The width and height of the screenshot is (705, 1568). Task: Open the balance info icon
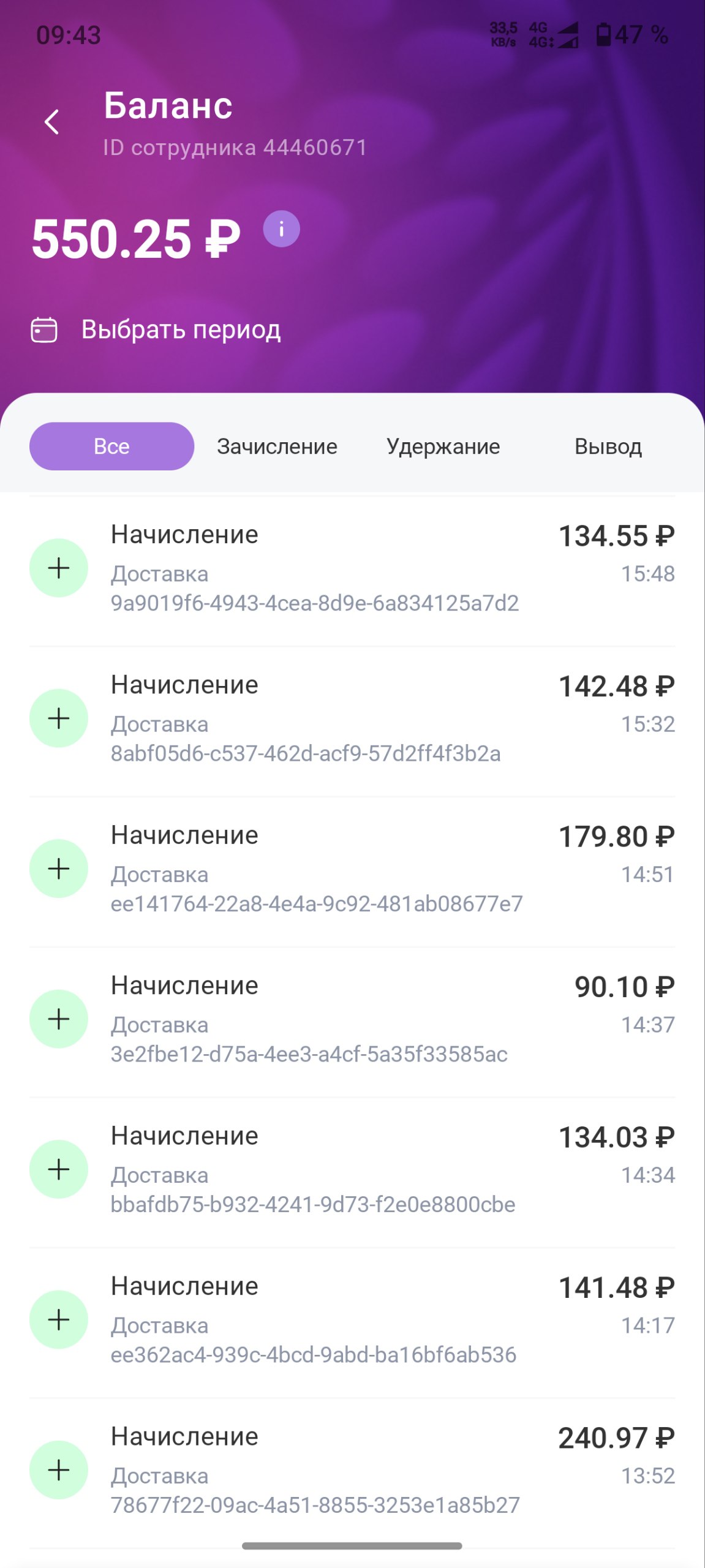[281, 229]
